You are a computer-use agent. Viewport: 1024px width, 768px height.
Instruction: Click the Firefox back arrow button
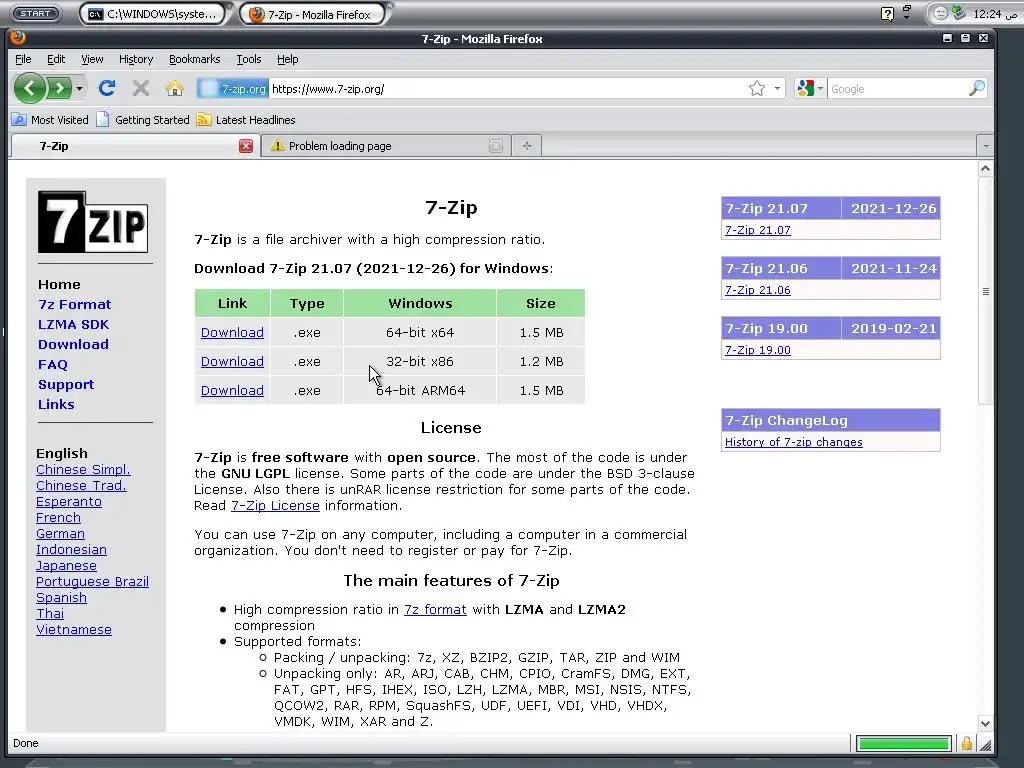tap(30, 88)
